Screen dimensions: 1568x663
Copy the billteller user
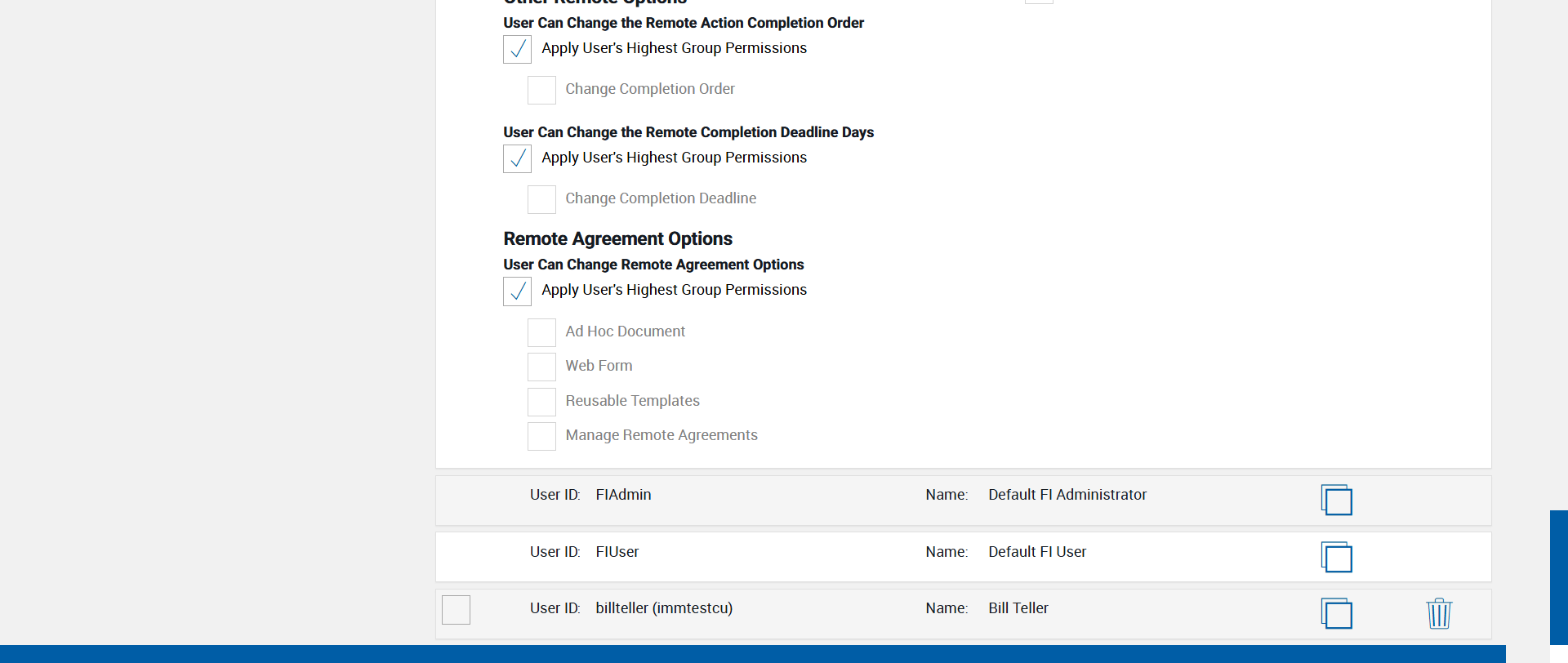click(1336, 613)
